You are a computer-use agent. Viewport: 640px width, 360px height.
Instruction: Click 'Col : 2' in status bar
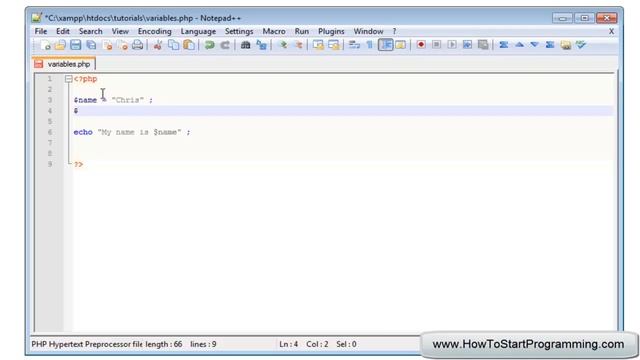pos(317,344)
